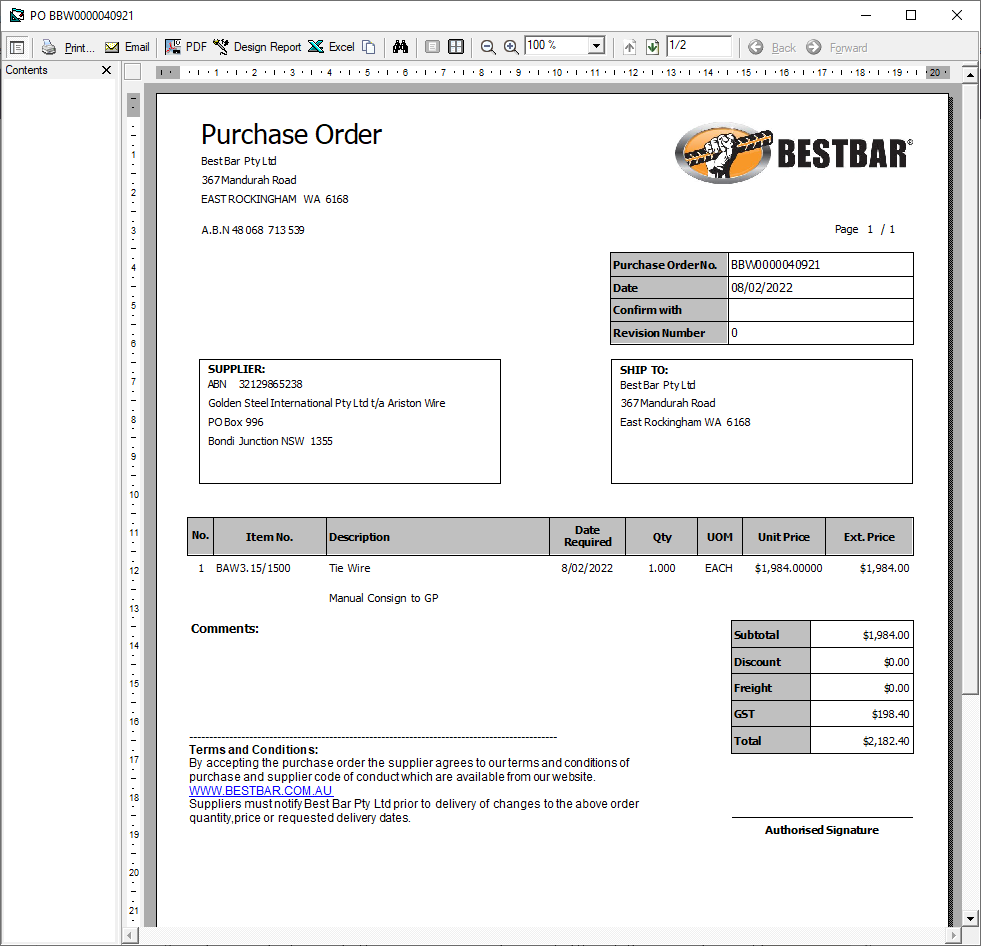981x946 pixels.
Task: Click the horizontal scrollbar left arrow
Action: coord(130,936)
